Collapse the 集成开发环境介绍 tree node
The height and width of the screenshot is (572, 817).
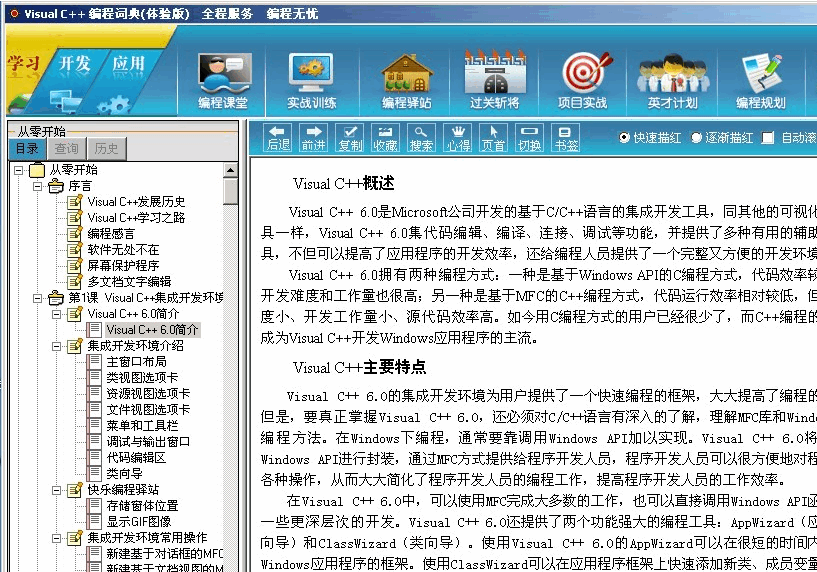(57, 346)
